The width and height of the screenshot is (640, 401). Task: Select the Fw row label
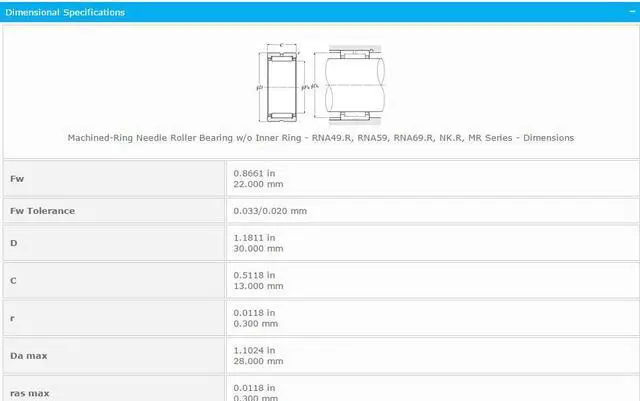(17, 179)
